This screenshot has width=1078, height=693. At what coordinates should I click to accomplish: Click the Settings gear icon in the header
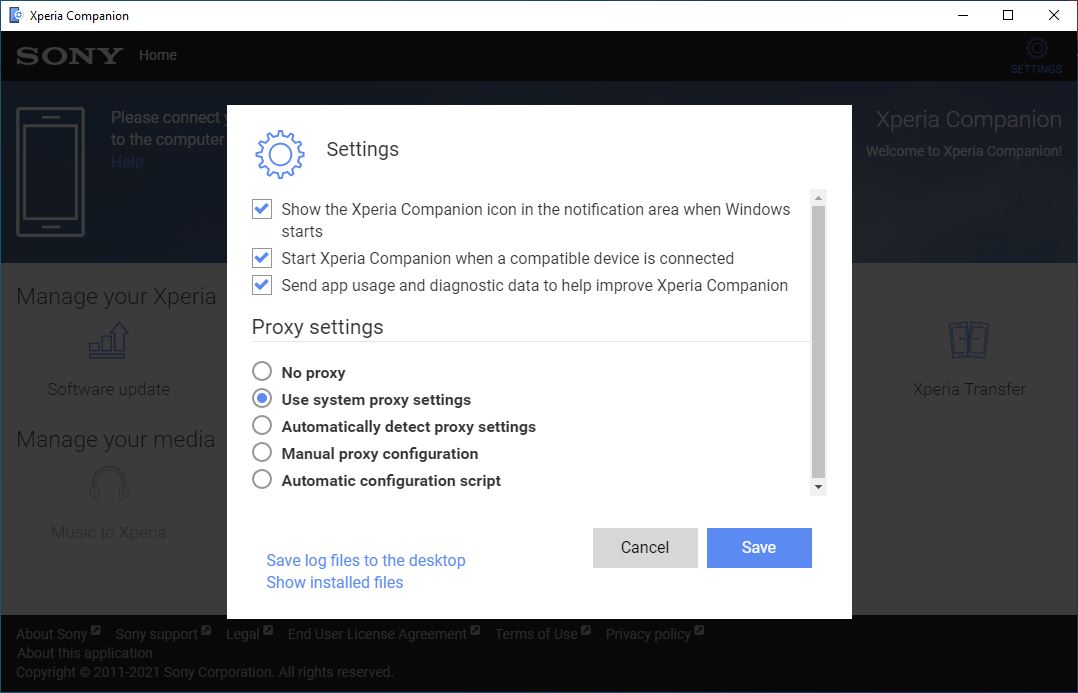click(x=1036, y=48)
